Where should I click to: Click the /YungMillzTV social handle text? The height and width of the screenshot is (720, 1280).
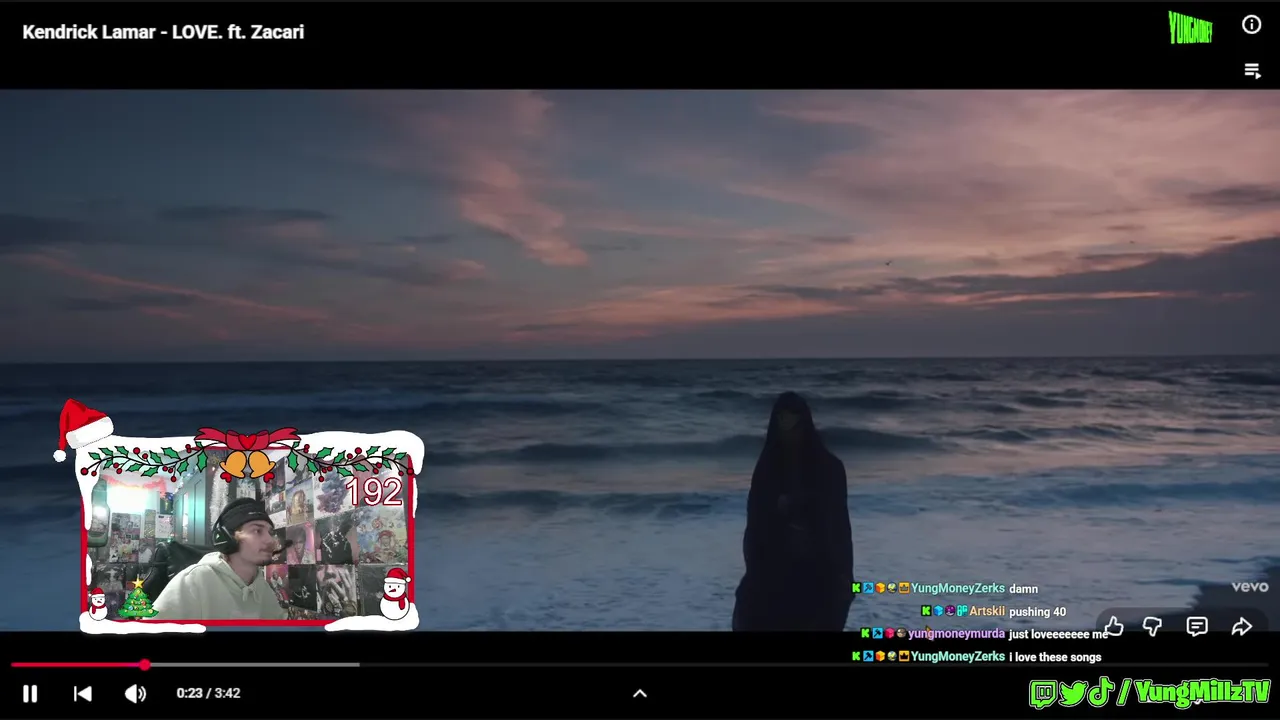click(x=1195, y=692)
